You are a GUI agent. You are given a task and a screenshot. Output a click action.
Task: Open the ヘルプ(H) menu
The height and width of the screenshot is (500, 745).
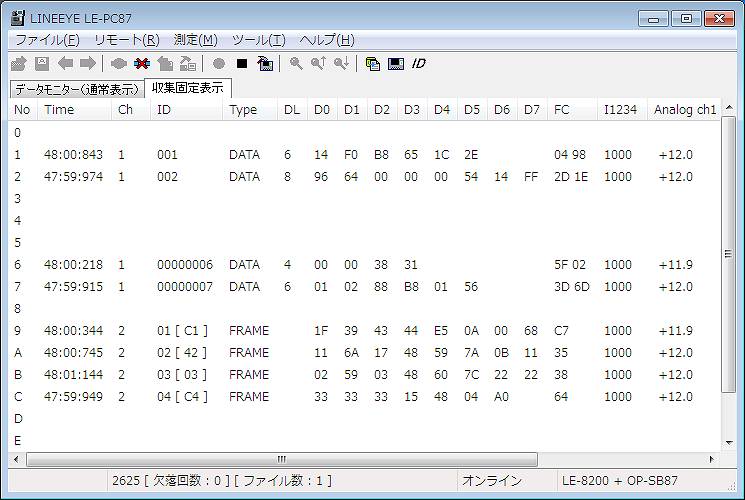pos(327,40)
